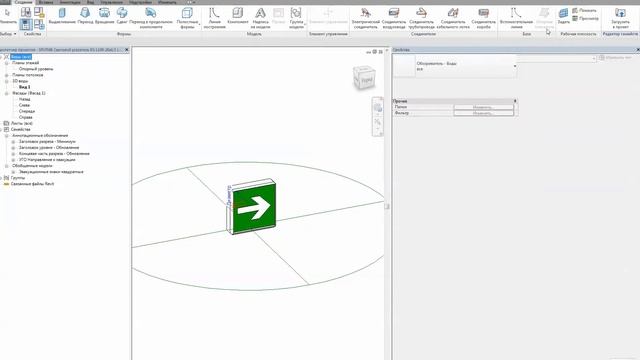The image size is (640, 360).
Task: Open the Назад elevation view
Action: pos(24,99)
